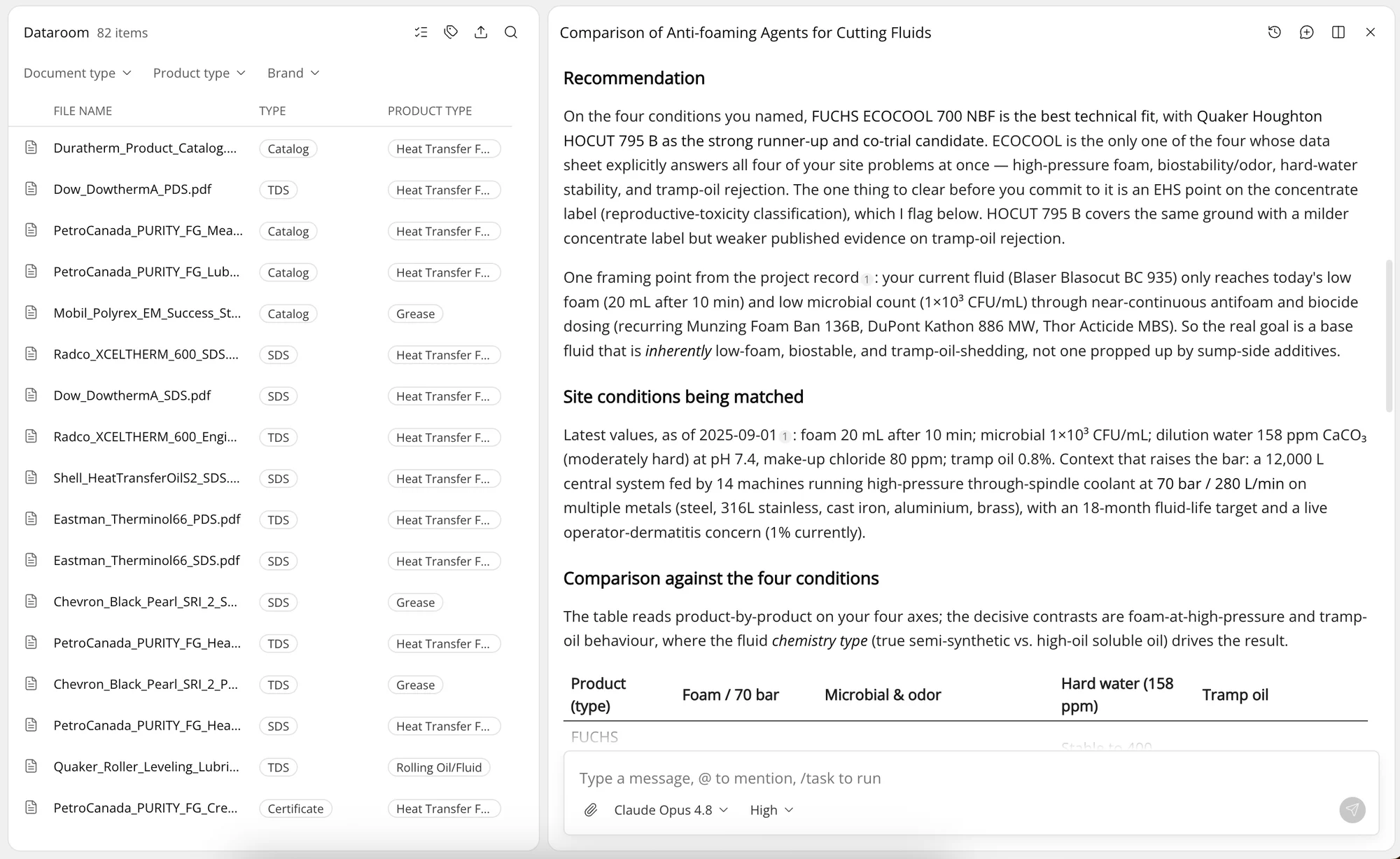Screen dimensions: 1400x859
Task: Click file icon beside Eastman_Therminol66_SDS.pdf
Action: pos(31,560)
